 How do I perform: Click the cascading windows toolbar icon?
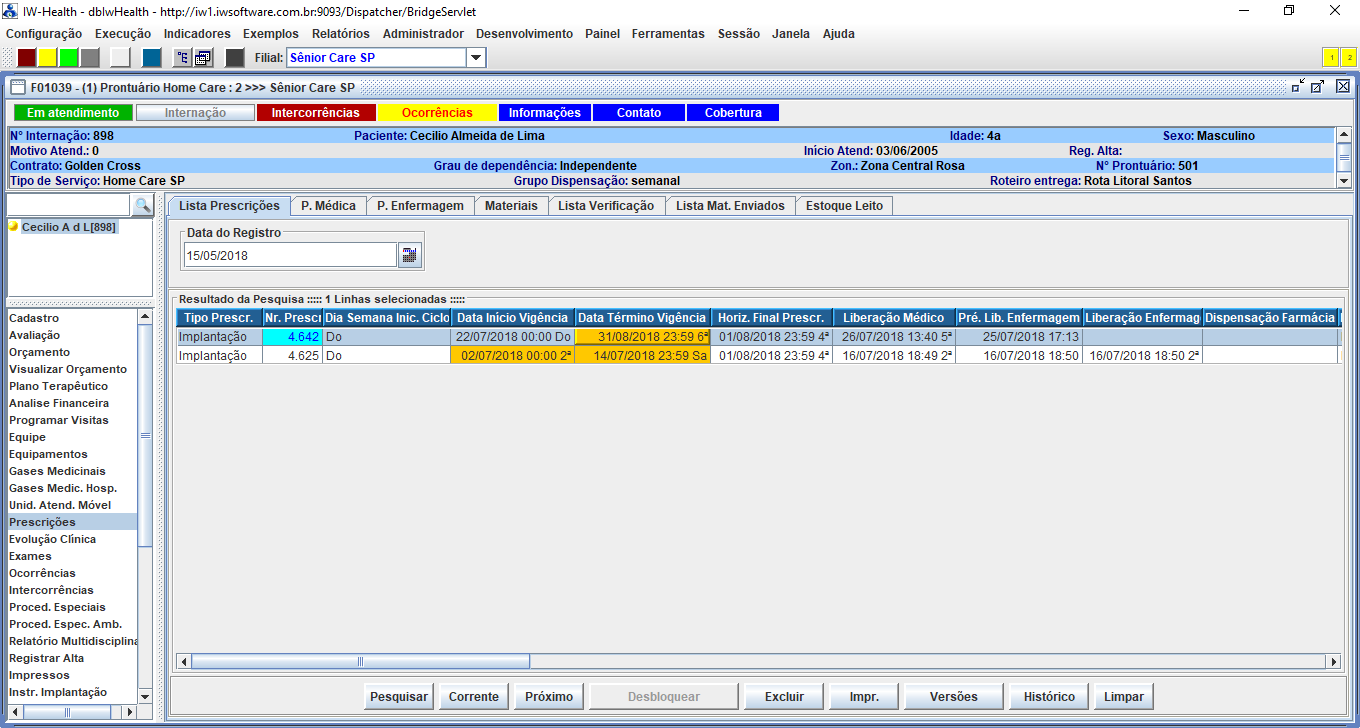(202, 58)
